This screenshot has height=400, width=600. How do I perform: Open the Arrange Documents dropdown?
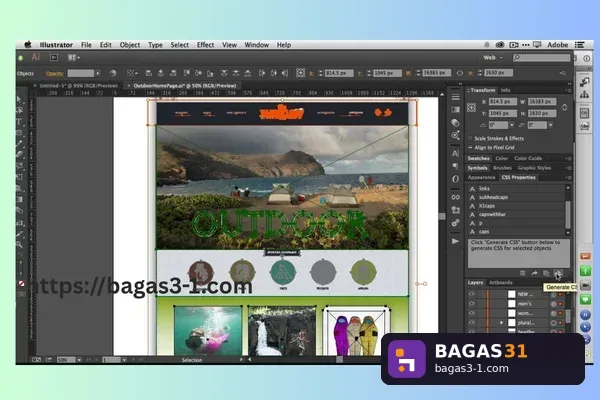73,57
